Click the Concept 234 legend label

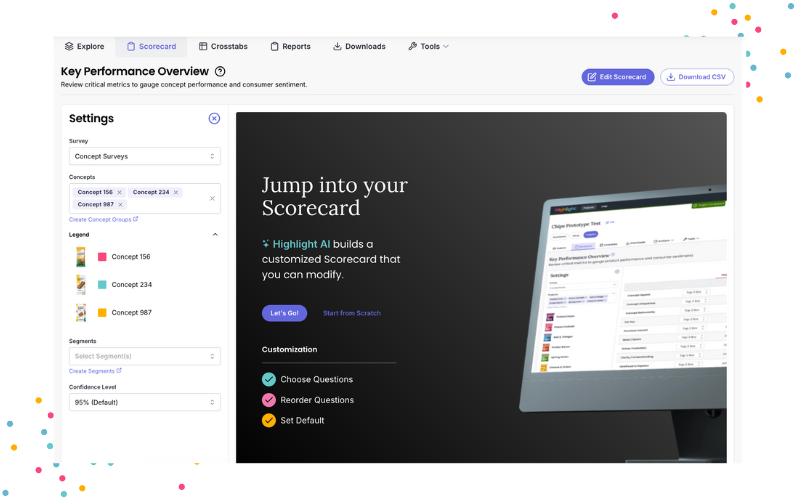point(132,285)
